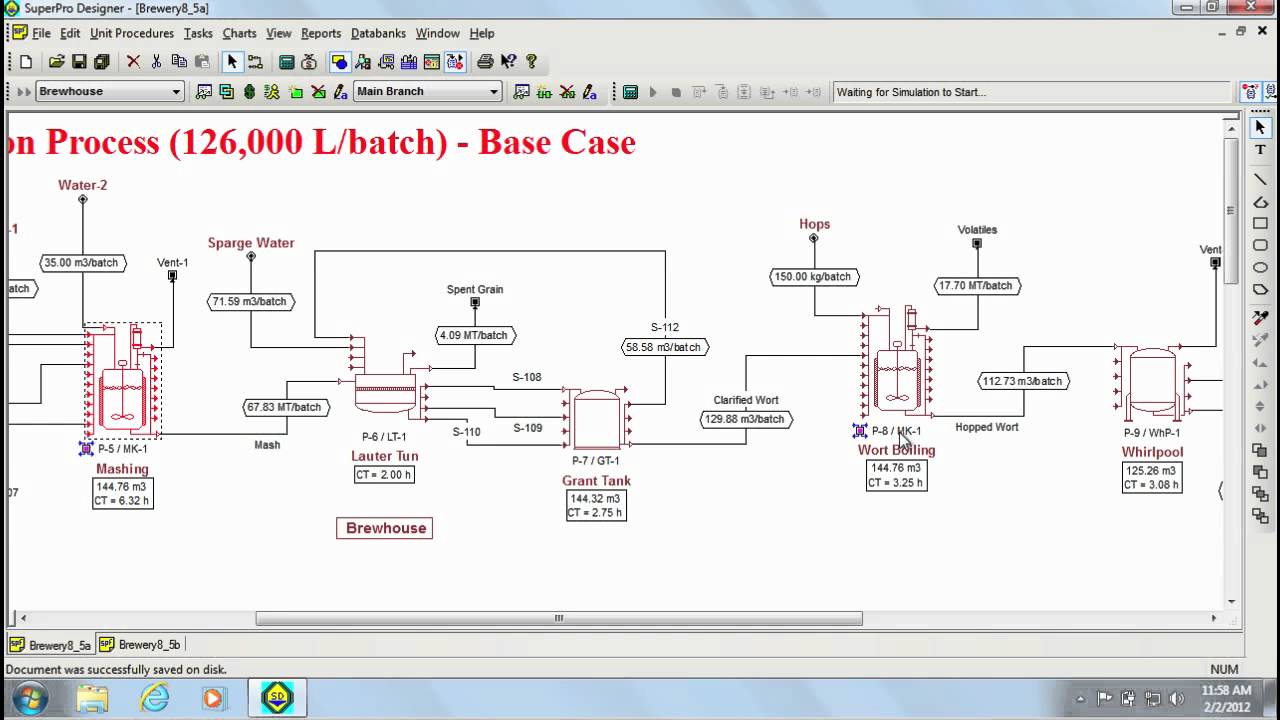Click the Save All stacked disks icon

coord(101,62)
